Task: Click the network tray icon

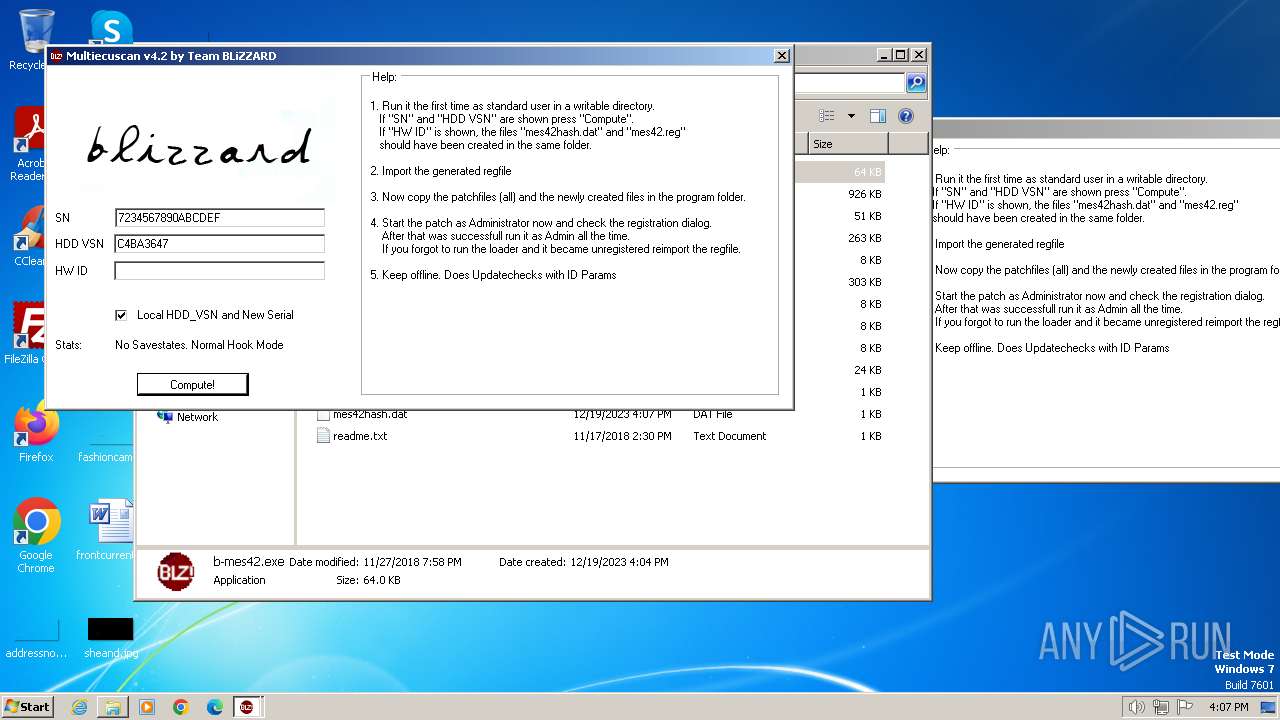Action: point(1160,707)
